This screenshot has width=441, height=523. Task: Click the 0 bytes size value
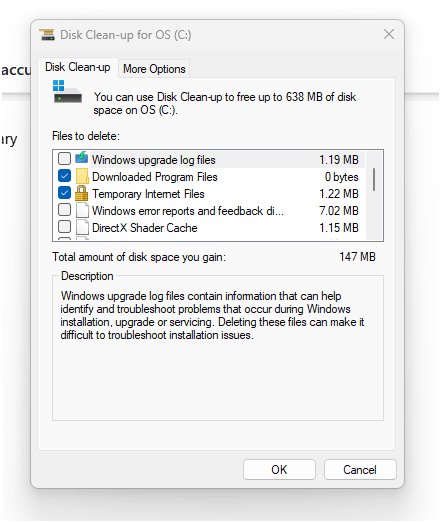point(342,176)
